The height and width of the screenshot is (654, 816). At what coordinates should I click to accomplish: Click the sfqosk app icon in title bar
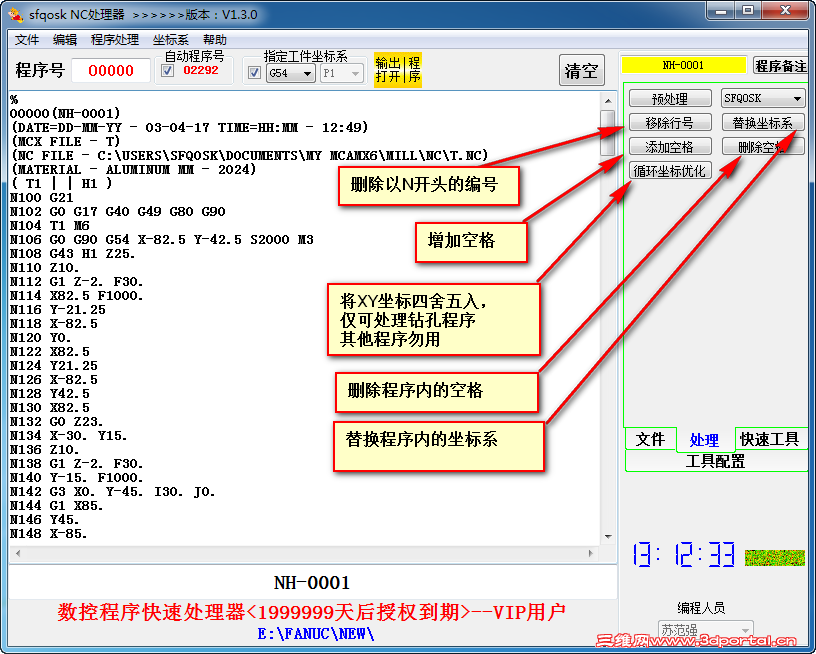[16, 15]
